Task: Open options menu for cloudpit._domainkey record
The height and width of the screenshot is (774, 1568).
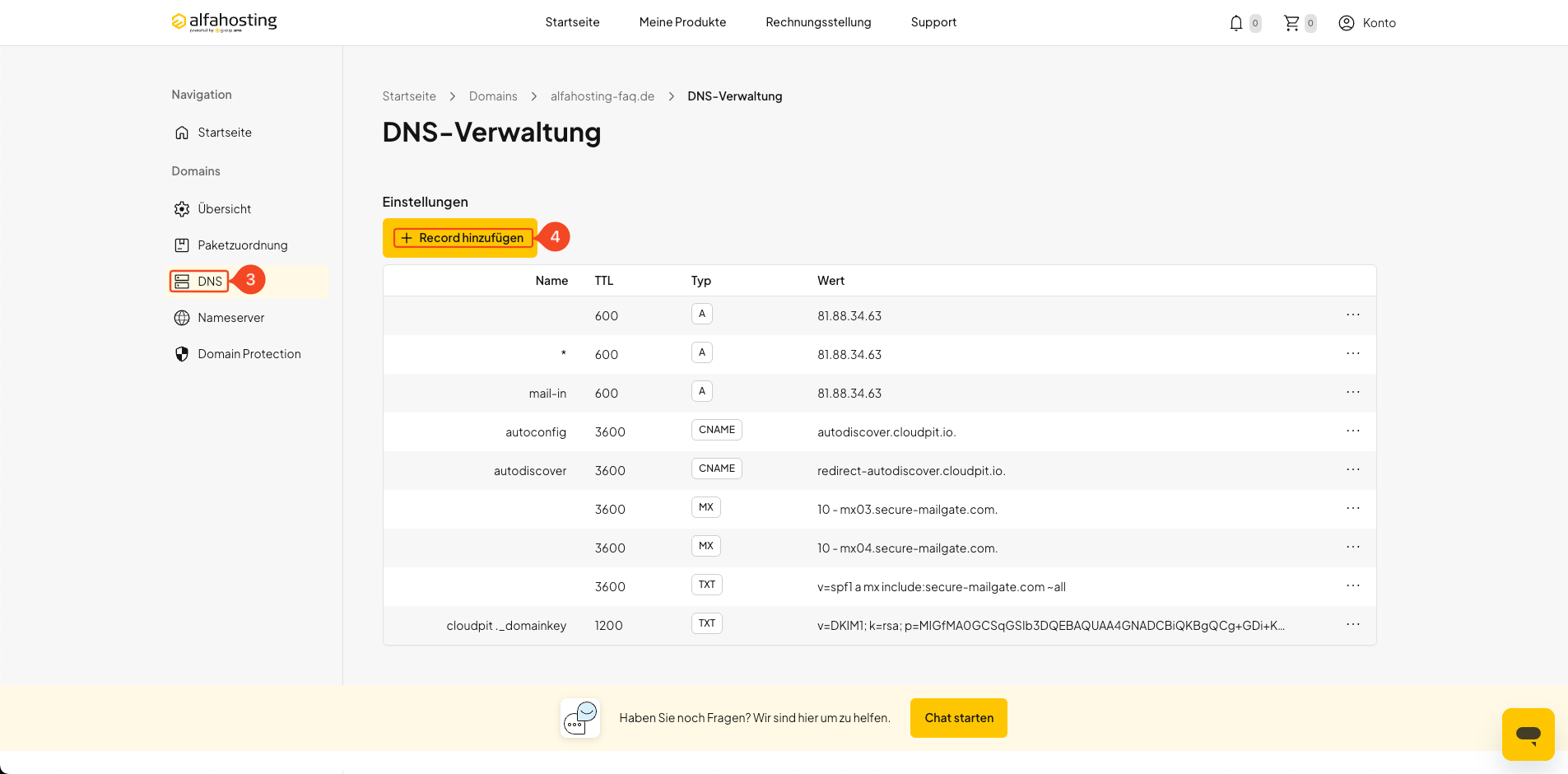Action: (1353, 625)
